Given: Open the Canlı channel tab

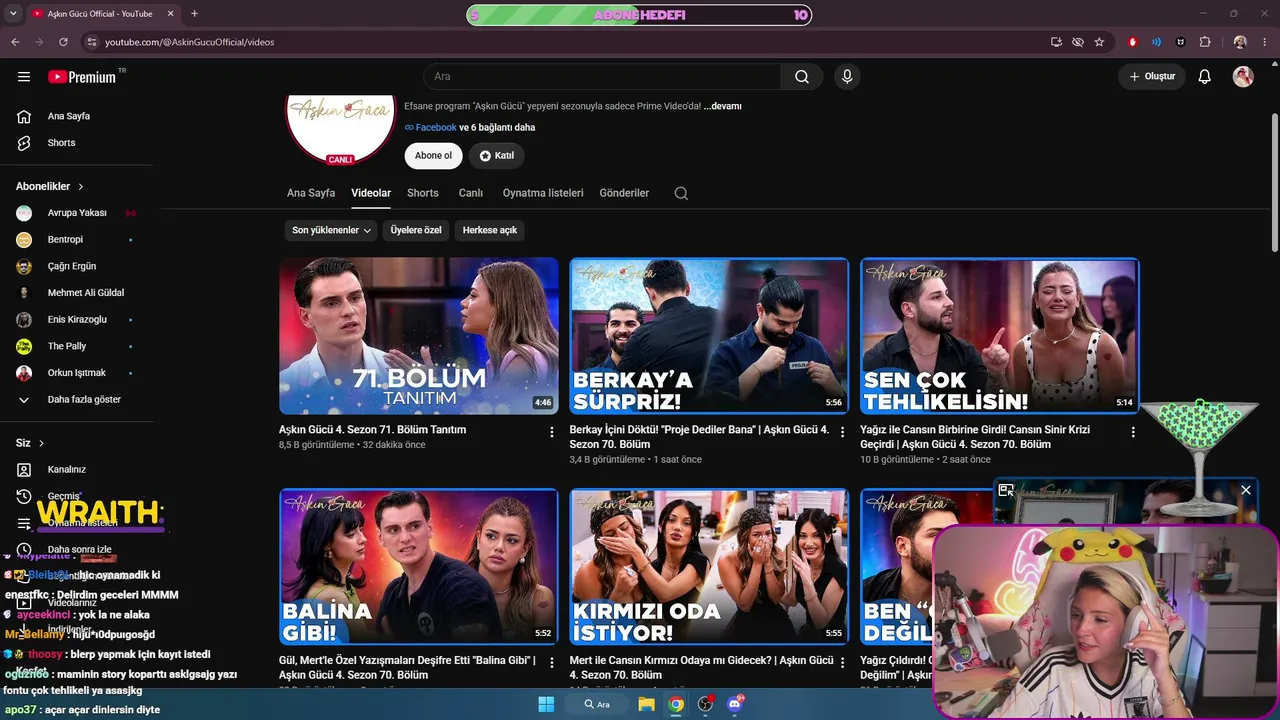Looking at the screenshot, I should pyautogui.click(x=471, y=193).
